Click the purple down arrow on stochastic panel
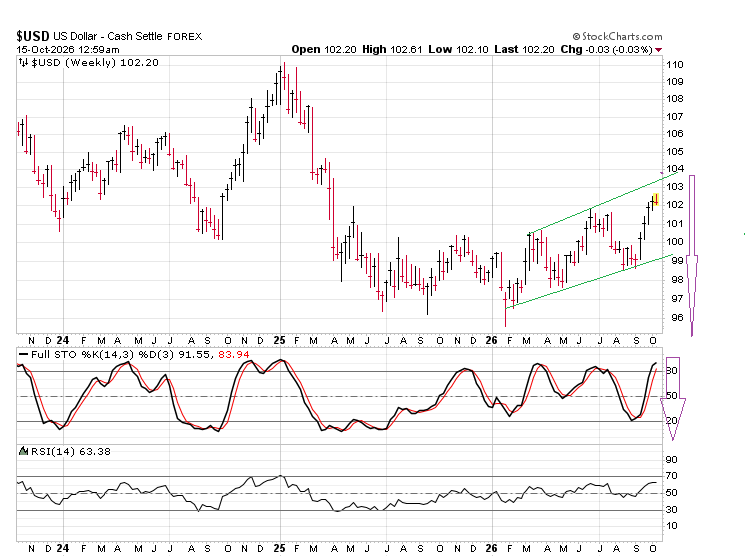The image size is (749, 557). pyautogui.click(x=673, y=398)
